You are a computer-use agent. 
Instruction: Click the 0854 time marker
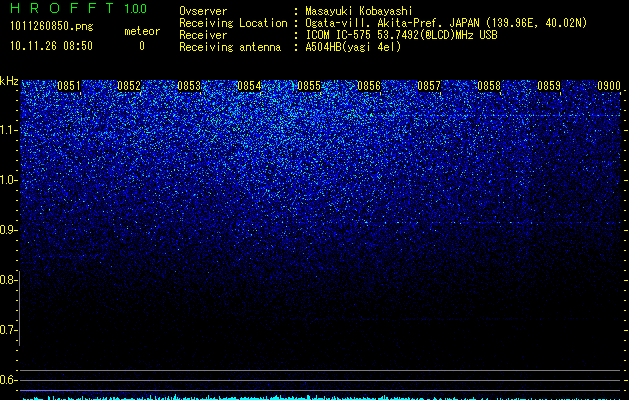[x=249, y=86]
